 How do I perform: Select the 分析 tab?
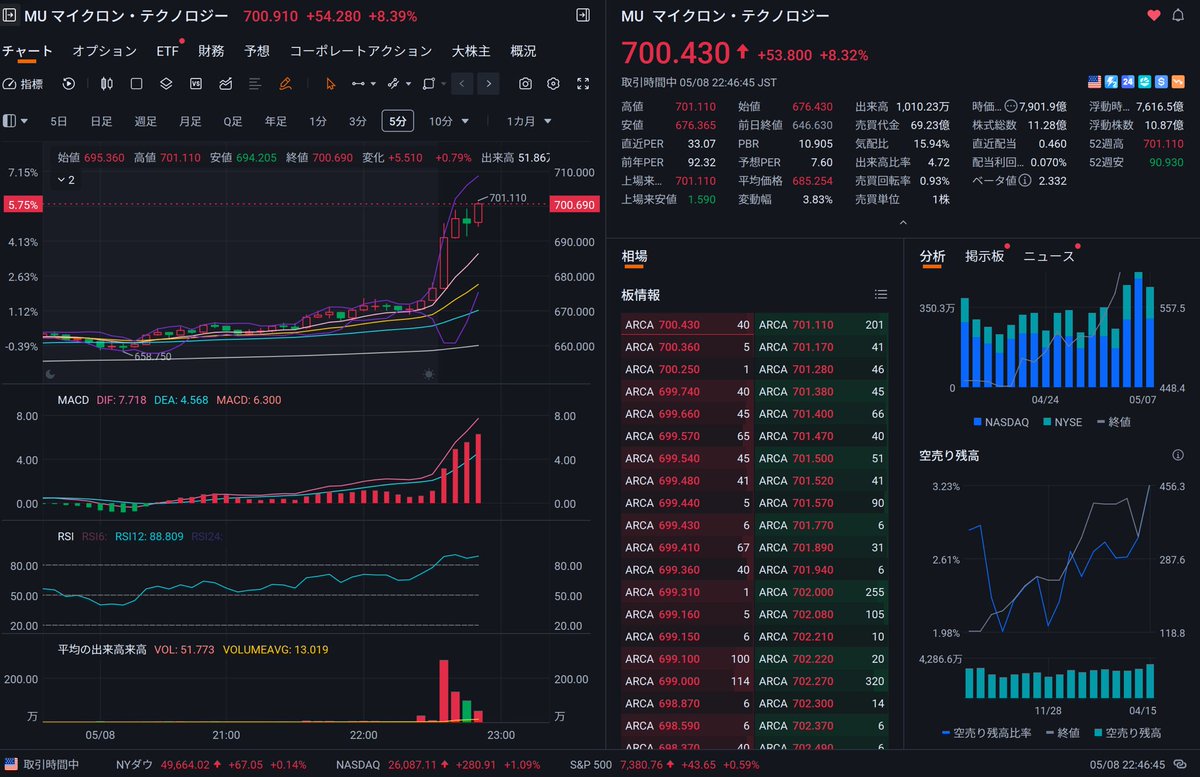tap(932, 256)
